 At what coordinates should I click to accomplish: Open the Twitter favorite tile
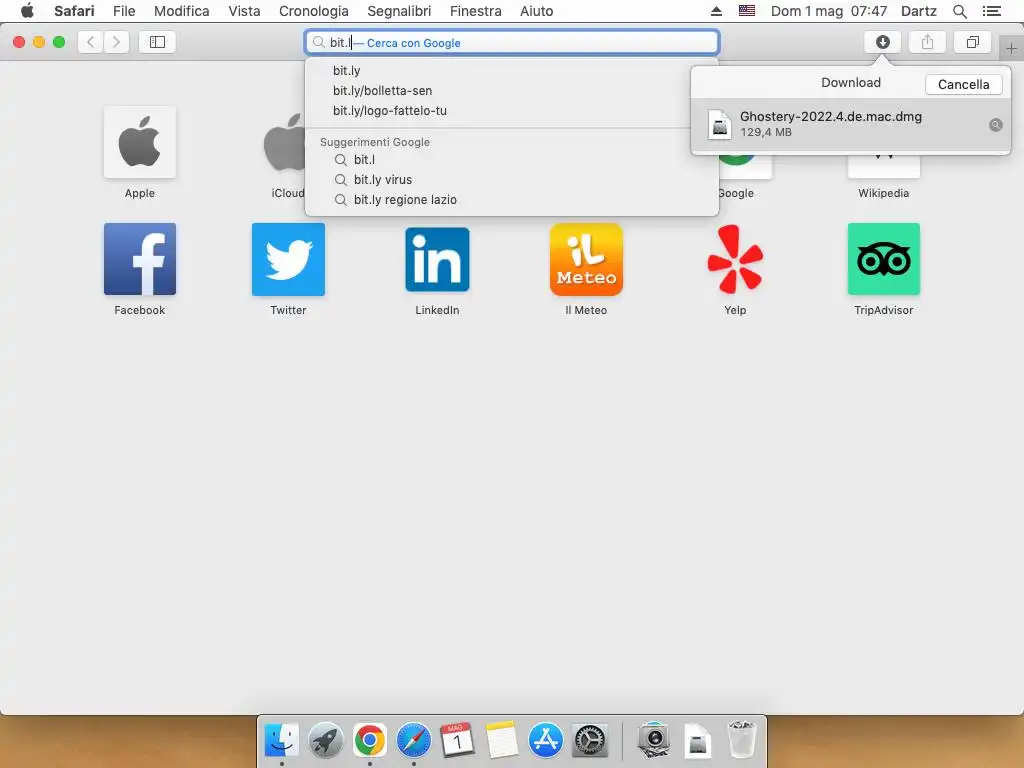point(288,259)
